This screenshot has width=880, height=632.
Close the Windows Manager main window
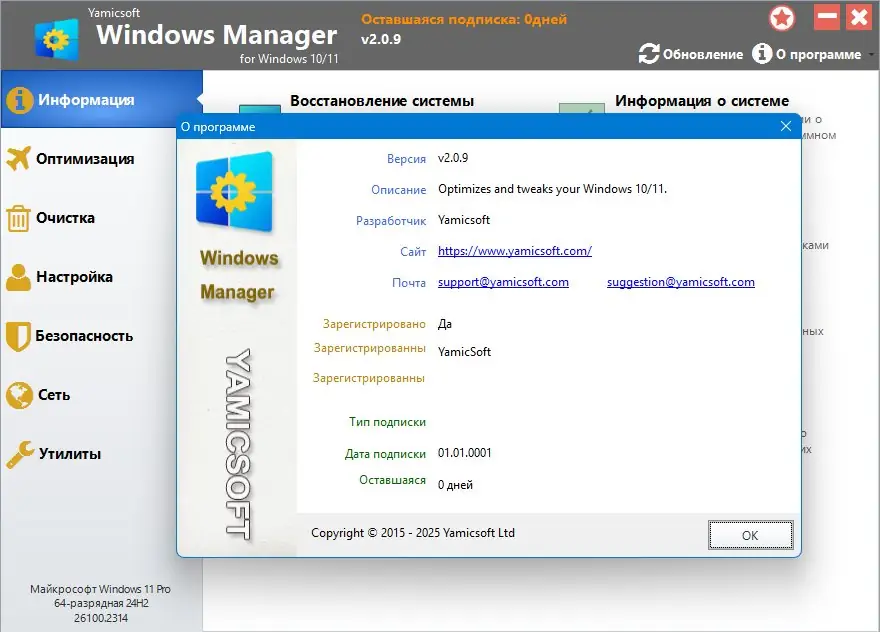click(859, 17)
